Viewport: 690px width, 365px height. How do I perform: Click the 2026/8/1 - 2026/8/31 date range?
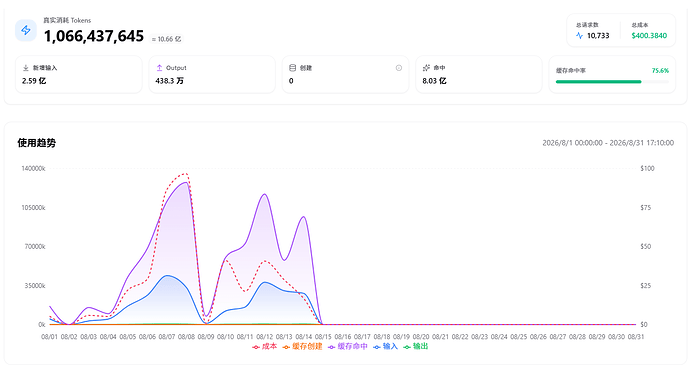(608, 143)
